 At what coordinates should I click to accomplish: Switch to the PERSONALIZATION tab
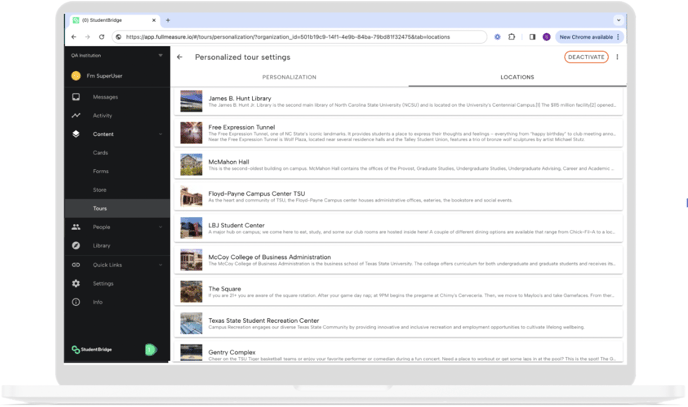pos(289,77)
